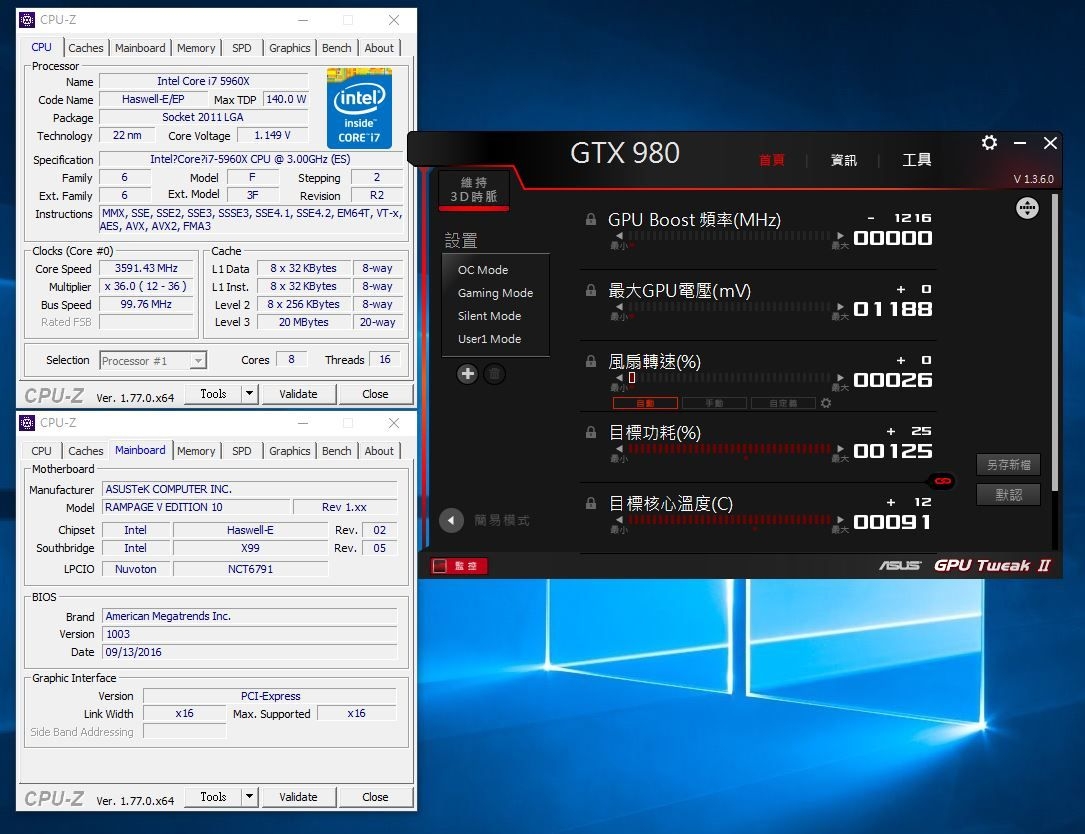1085x834 pixels.
Task: Click power target red slider track
Action: point(729,449)
